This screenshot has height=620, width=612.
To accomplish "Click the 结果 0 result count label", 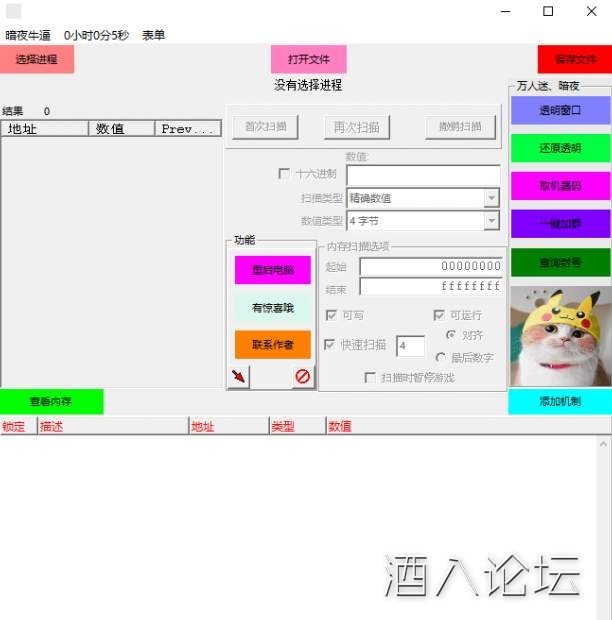I will (x=26, y=112).
